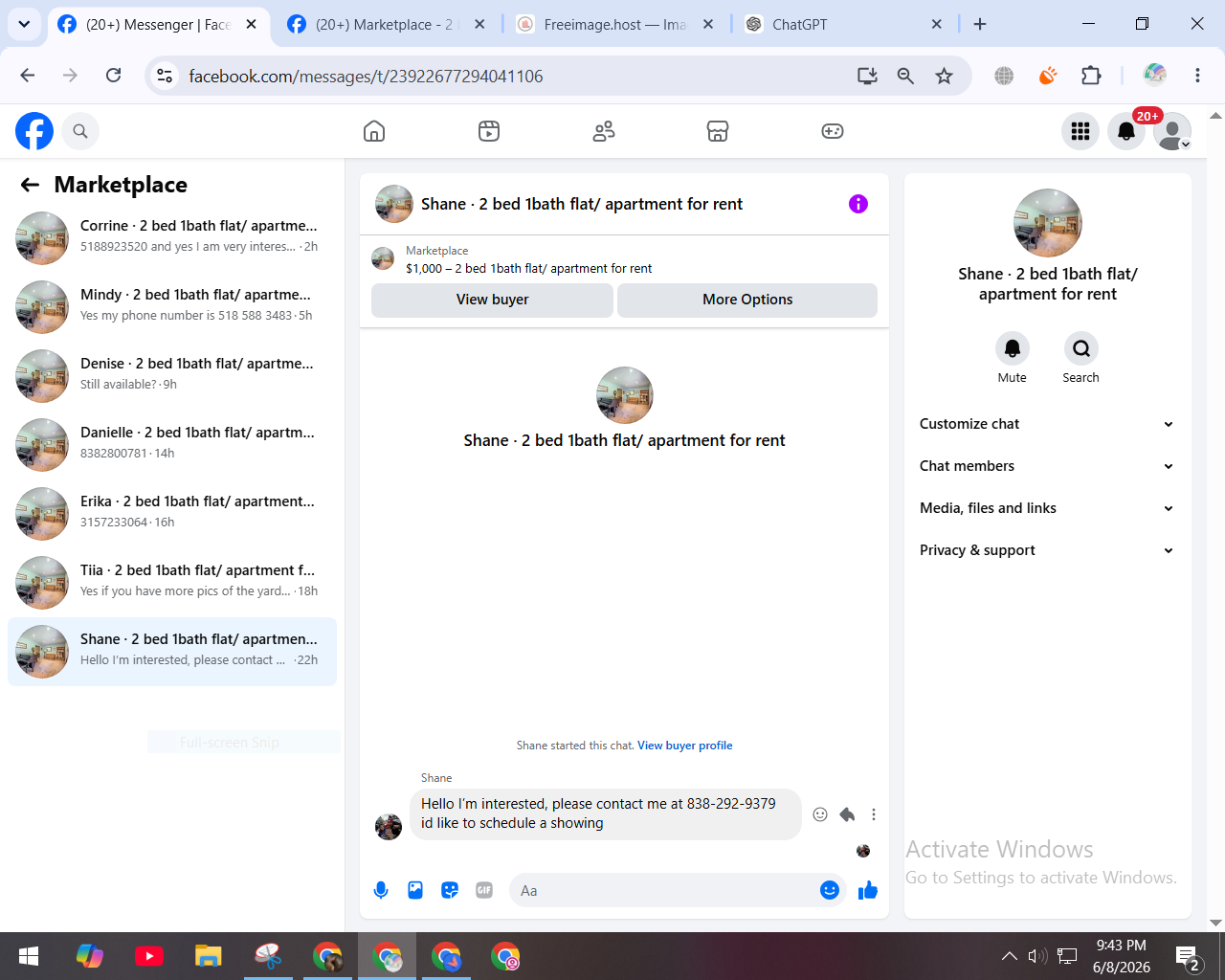Open the account profile menu

point(1172,131)
